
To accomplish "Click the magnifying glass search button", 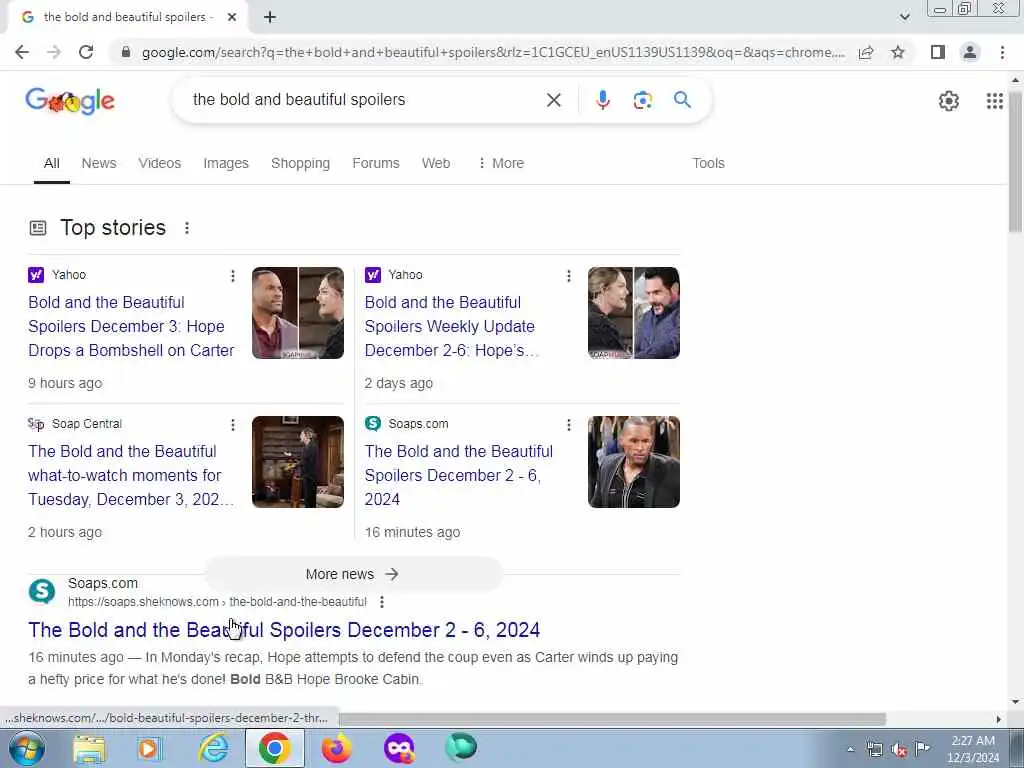I will [x=682, y=100].
